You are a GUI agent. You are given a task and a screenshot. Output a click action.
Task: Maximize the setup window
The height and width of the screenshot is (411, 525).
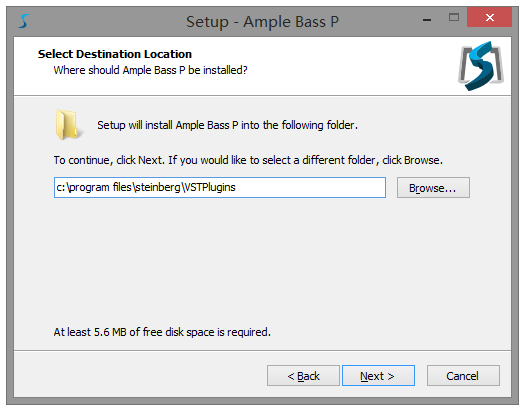pyautogui.click(x=454, y=17)
